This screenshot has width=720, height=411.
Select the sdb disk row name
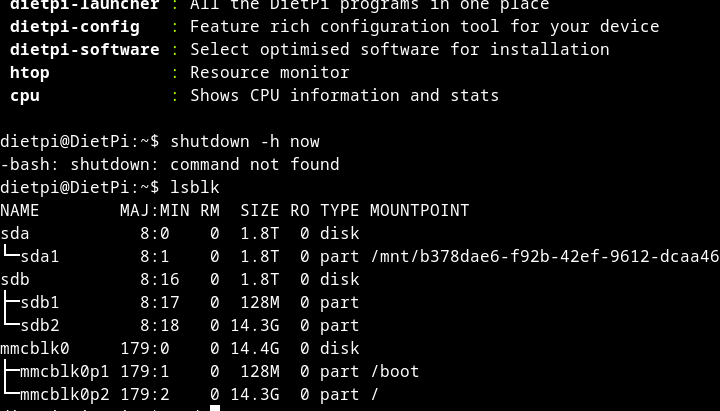[15, 279]
